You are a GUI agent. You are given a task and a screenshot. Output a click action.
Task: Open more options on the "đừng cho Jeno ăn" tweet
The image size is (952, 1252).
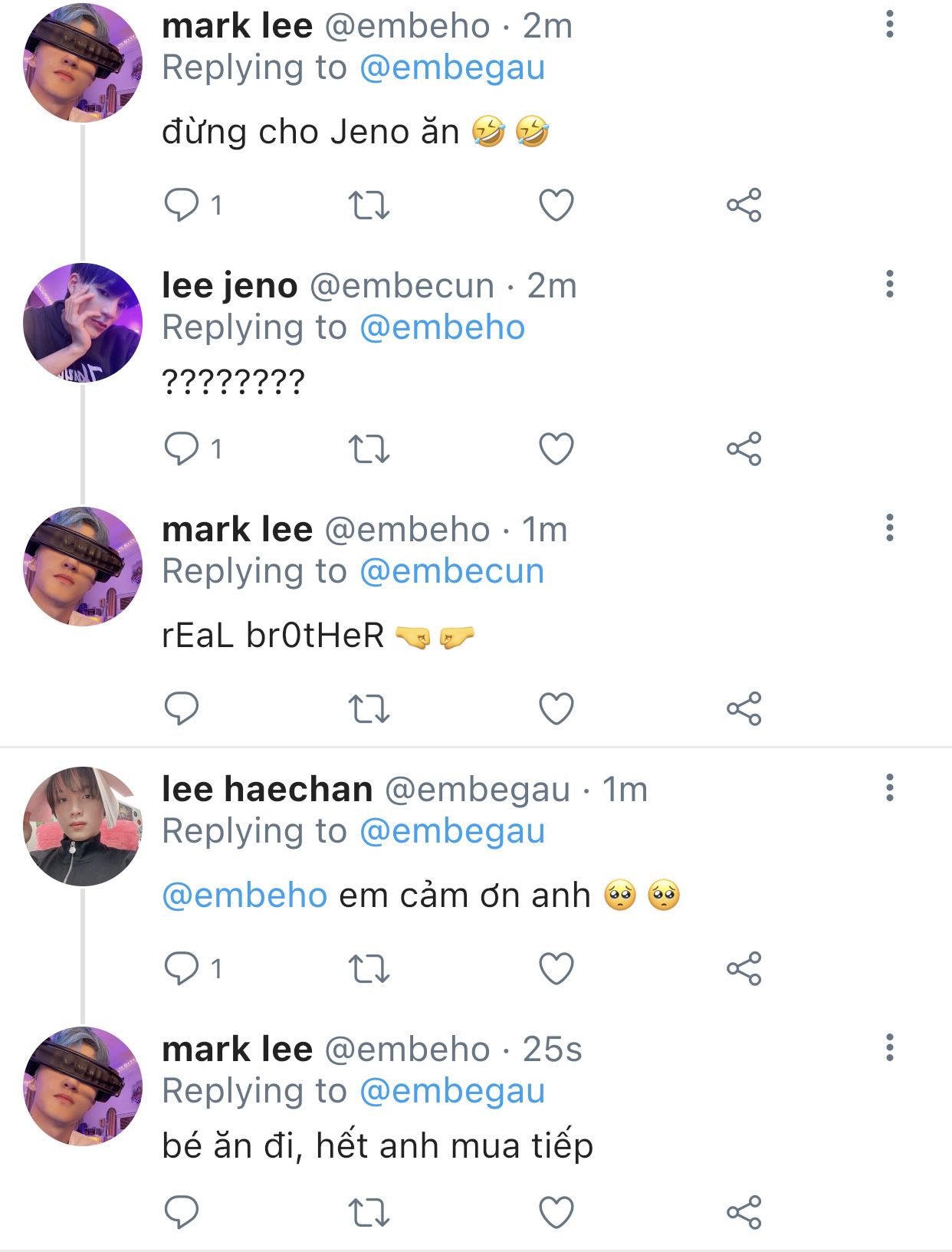[889, 25]
